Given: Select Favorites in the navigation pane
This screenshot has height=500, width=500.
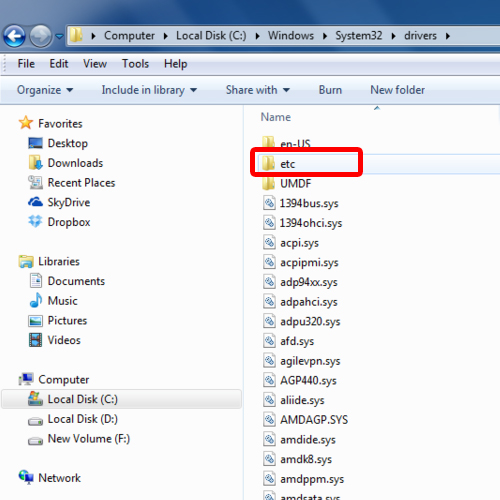Looking at the screenshot, I should tap(60, 124).
